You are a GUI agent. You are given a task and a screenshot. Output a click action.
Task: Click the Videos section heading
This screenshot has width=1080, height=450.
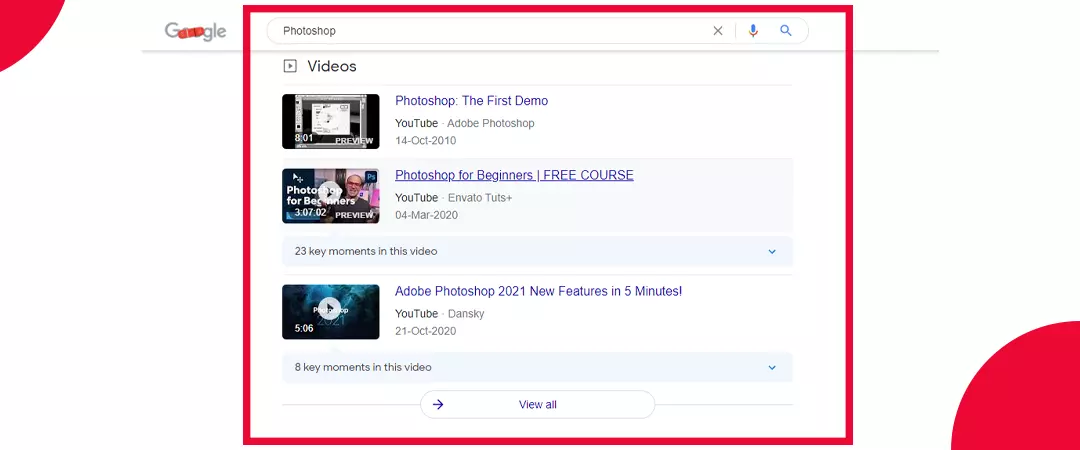tap(332, 66)
